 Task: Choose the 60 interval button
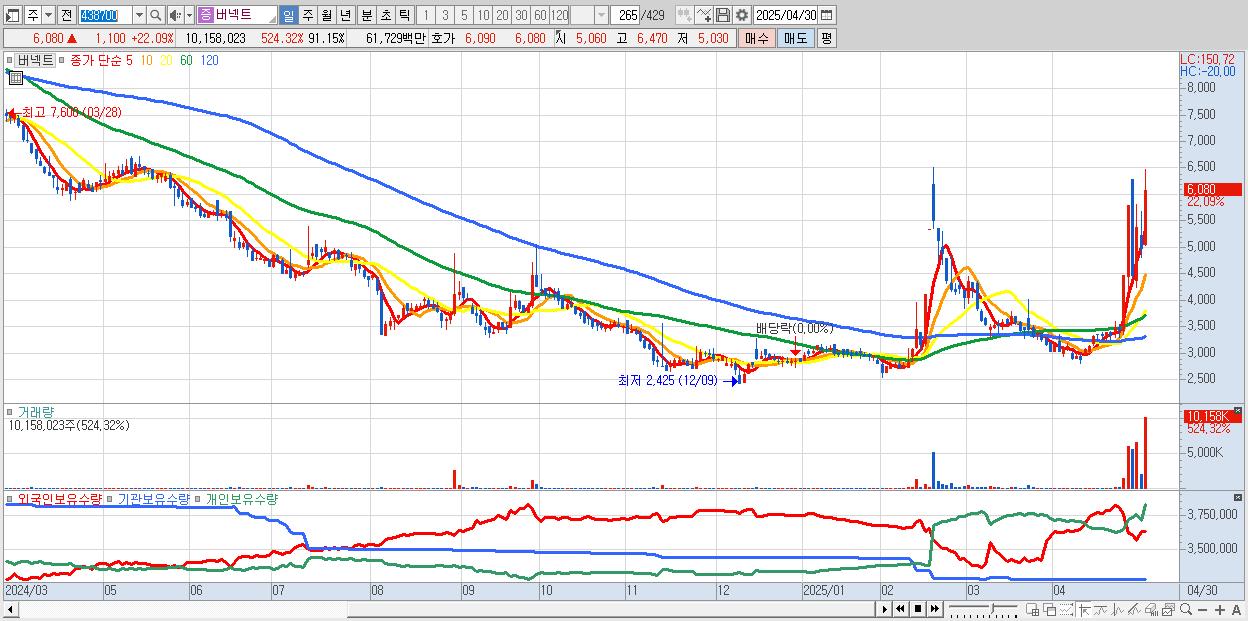tap(540, 15)
